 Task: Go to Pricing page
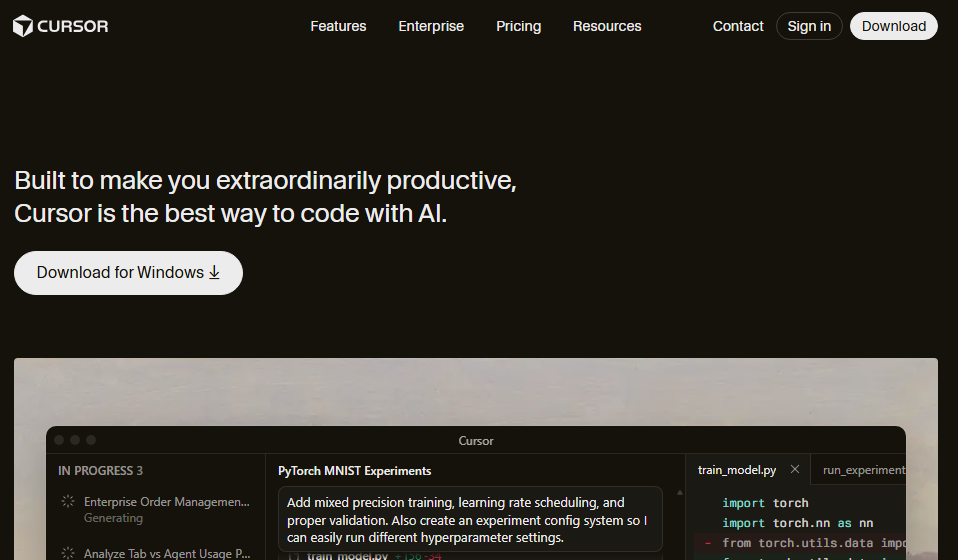click(x=518, y=26)
